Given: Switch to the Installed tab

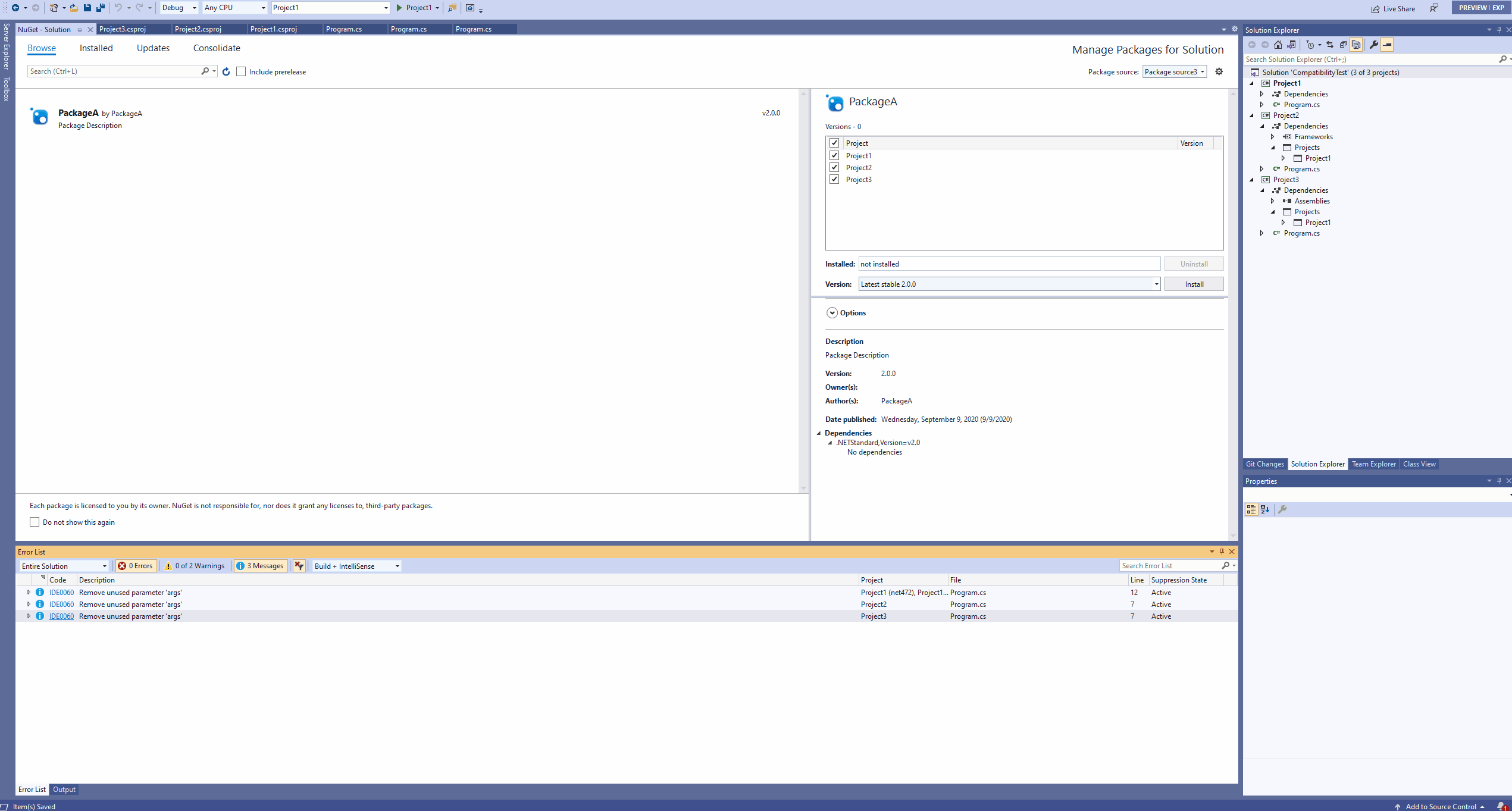Looking at the screenshot, I should [x=96, y=48].
